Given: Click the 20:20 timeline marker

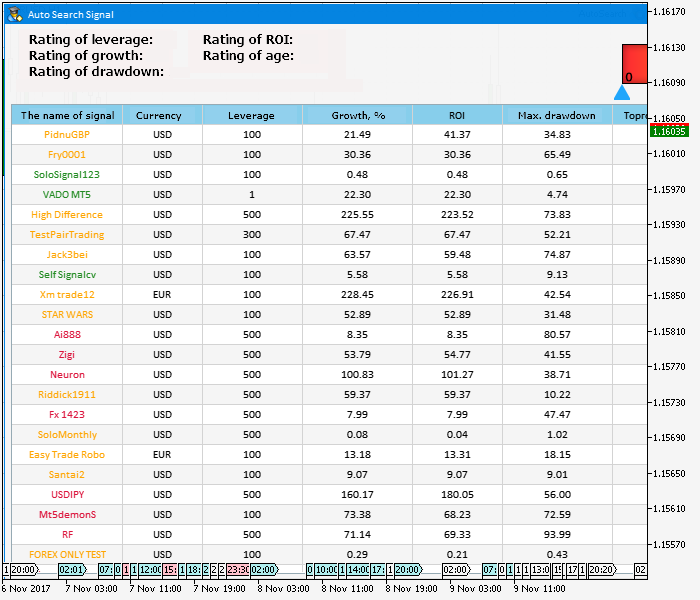Looking at the screenshot, I should coord(602,570).
